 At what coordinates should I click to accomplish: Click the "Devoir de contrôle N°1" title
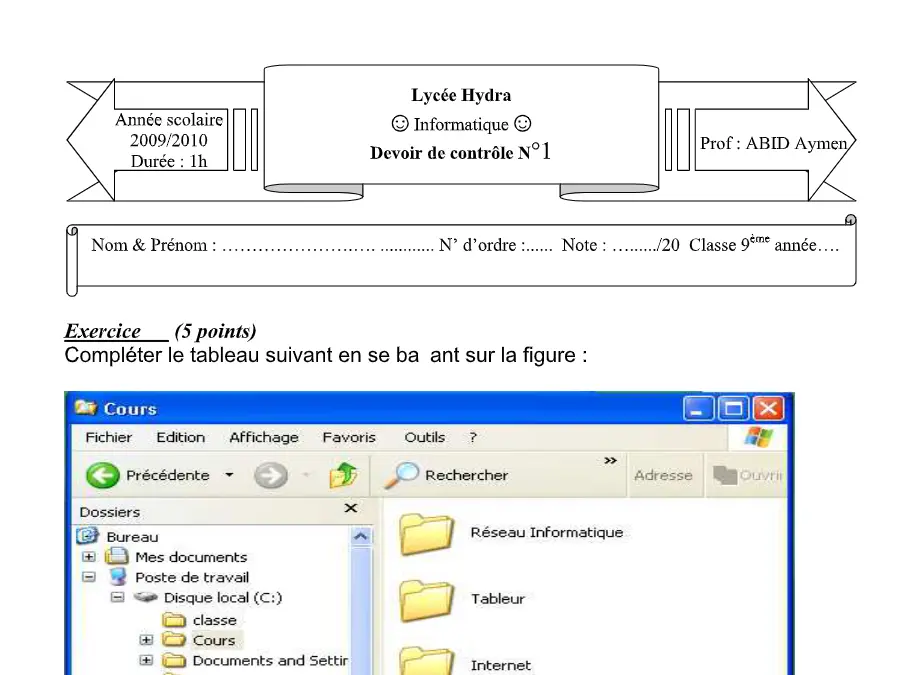tap(460, 152)
